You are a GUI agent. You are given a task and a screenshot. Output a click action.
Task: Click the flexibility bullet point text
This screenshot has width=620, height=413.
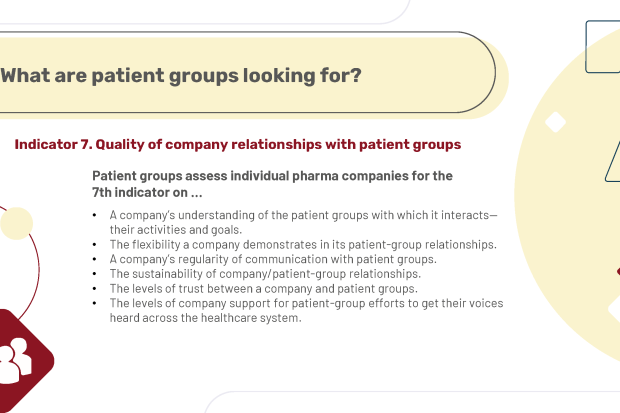(303, 244)
